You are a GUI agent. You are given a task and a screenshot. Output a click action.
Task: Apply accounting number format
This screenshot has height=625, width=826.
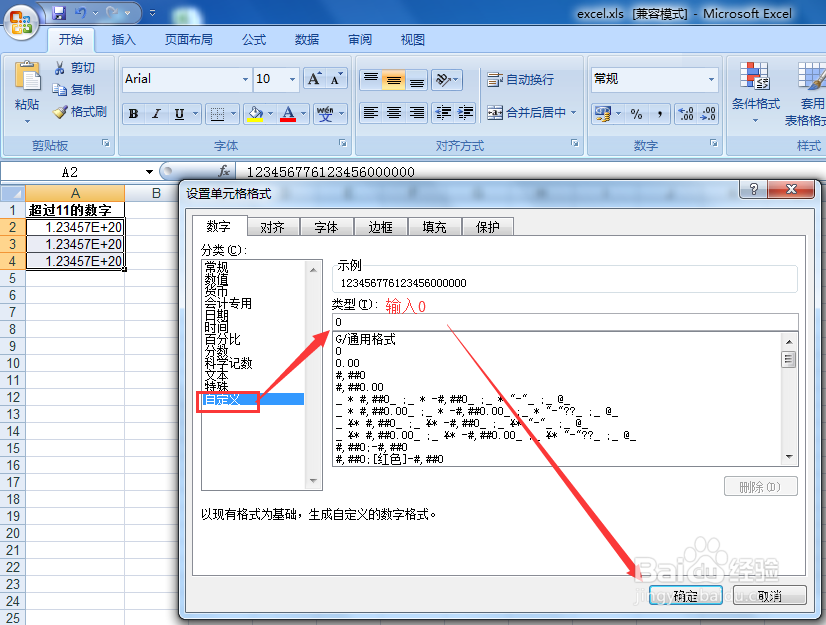[602, 113]
